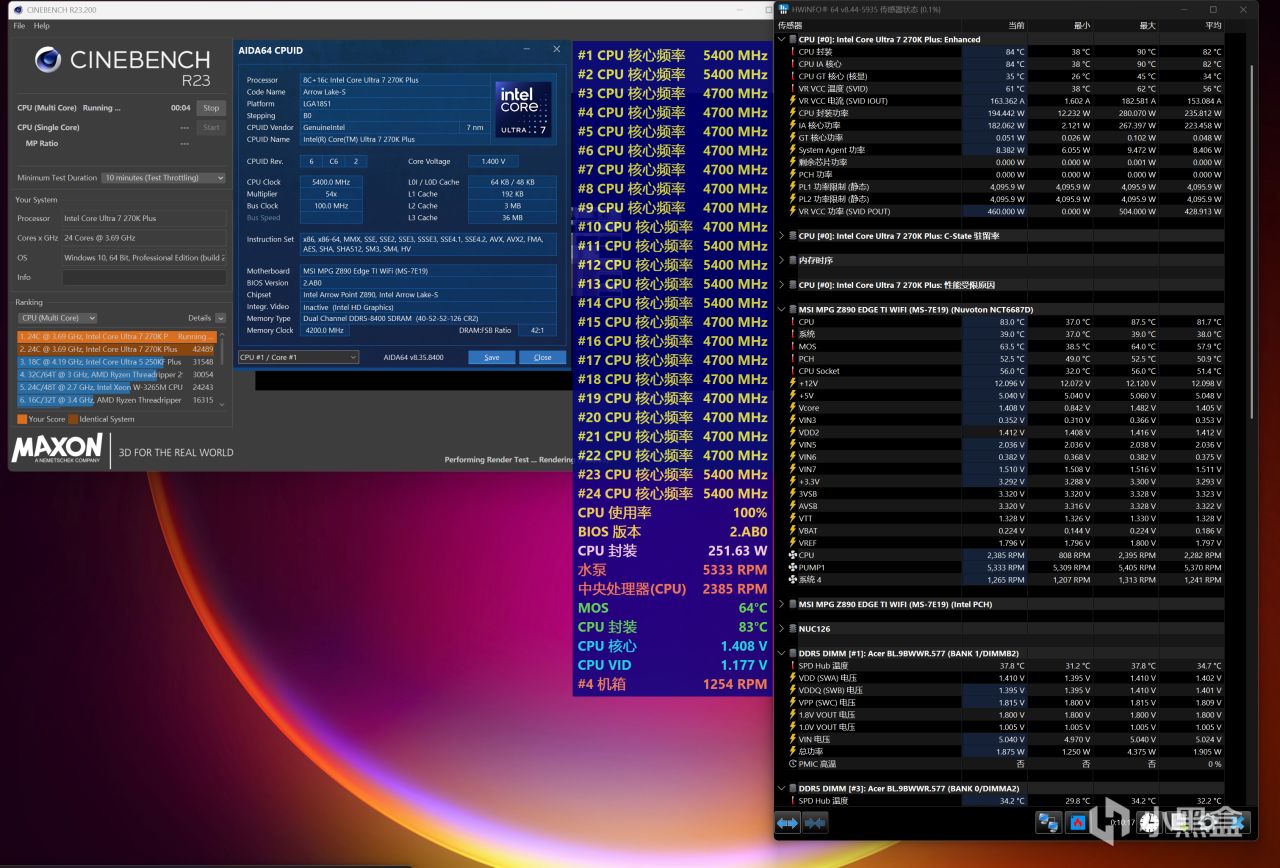Expand the ranking Details dropdown arrow
The width and height of the screenshot is (1280, 868).
tap(221, 318)
